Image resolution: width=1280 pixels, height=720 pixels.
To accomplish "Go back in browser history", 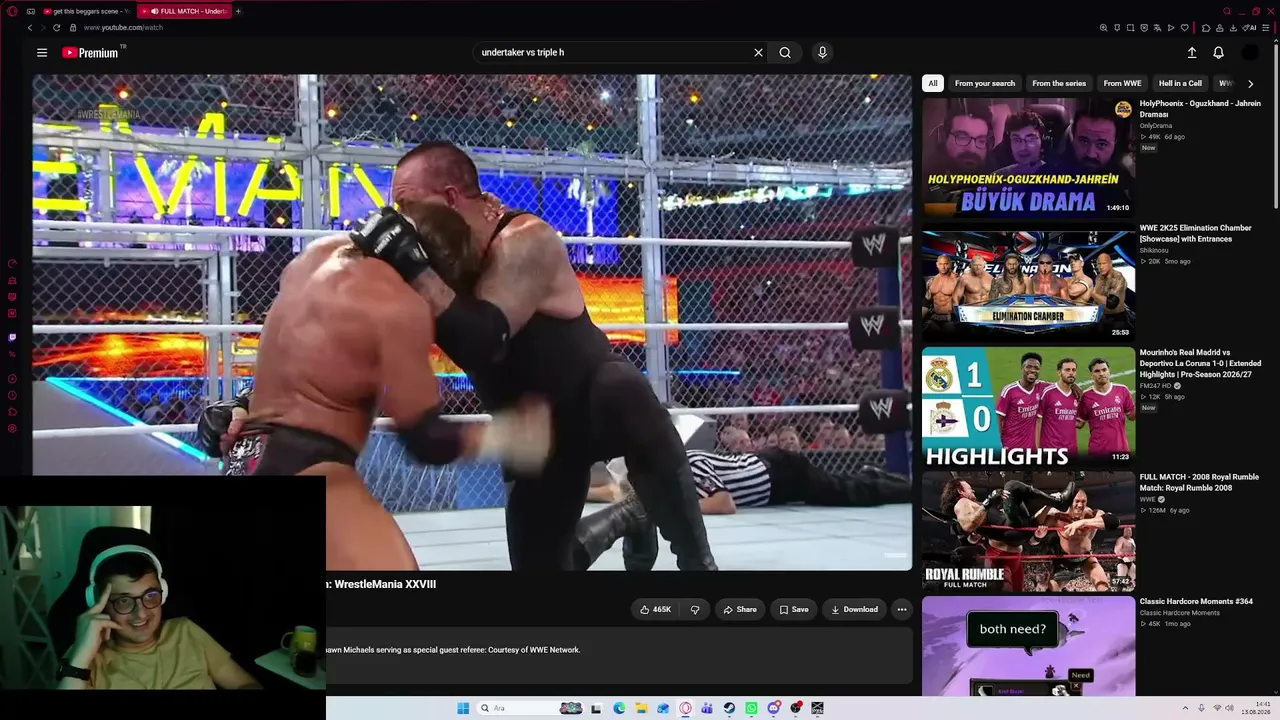I will (x=30, y=28).
